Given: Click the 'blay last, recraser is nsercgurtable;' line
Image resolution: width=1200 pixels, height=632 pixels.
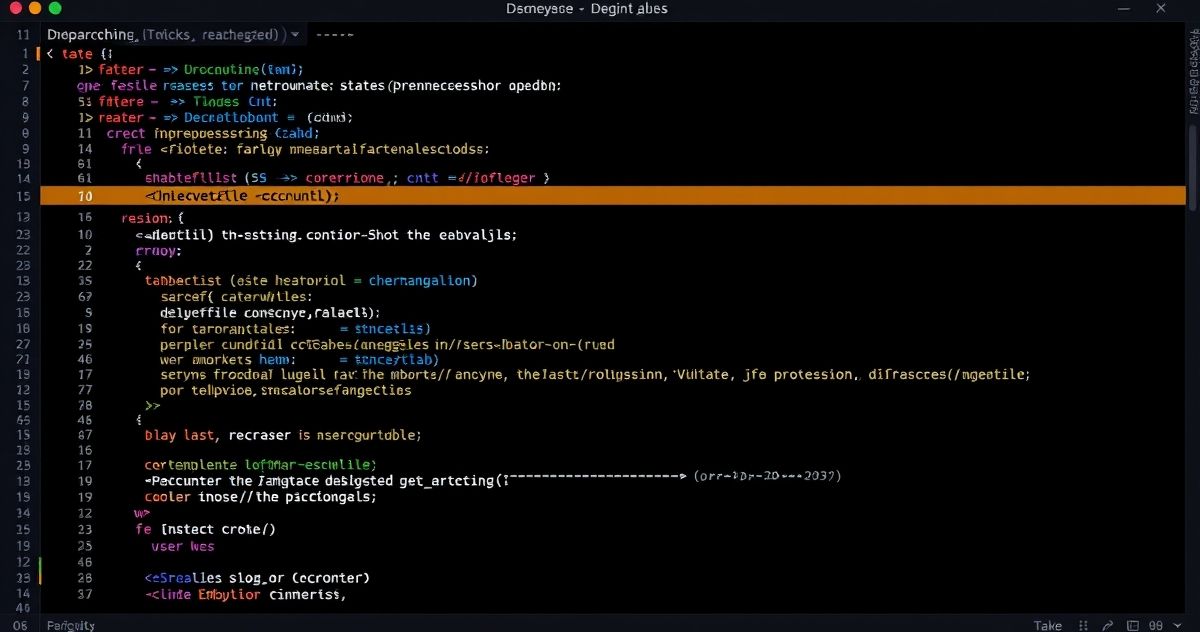Looking at the screenshot, I should pos(283,435).
